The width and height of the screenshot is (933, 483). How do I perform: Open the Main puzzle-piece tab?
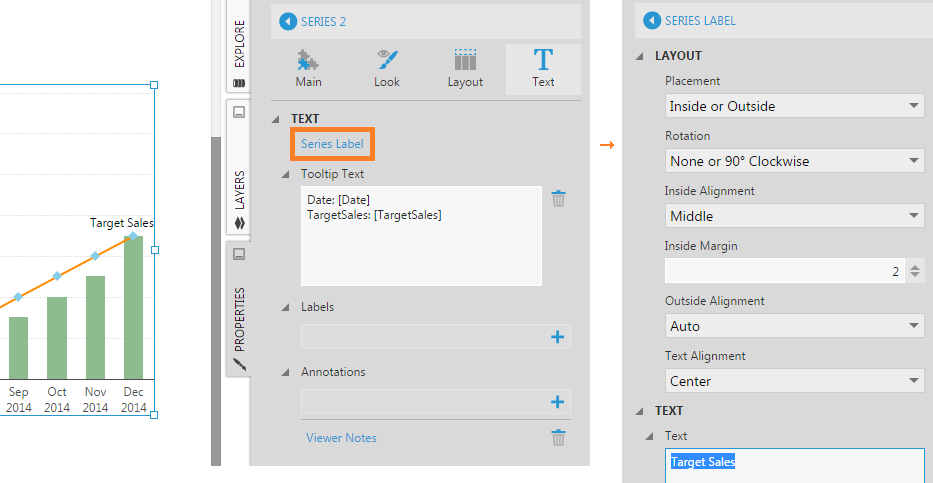[308, 69]
